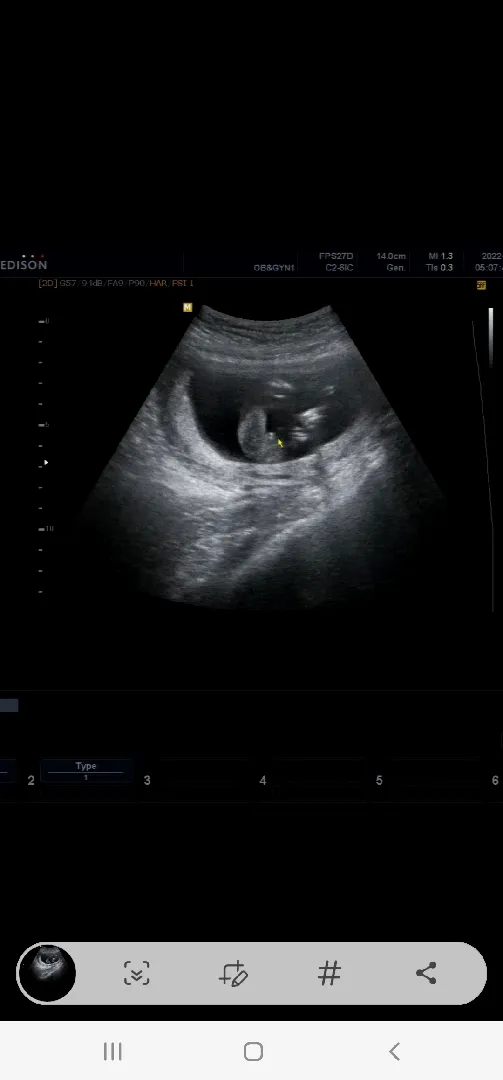Click the MI 1.3 indicator
This screenshot has height=1080, width=503.
(440, 256)
